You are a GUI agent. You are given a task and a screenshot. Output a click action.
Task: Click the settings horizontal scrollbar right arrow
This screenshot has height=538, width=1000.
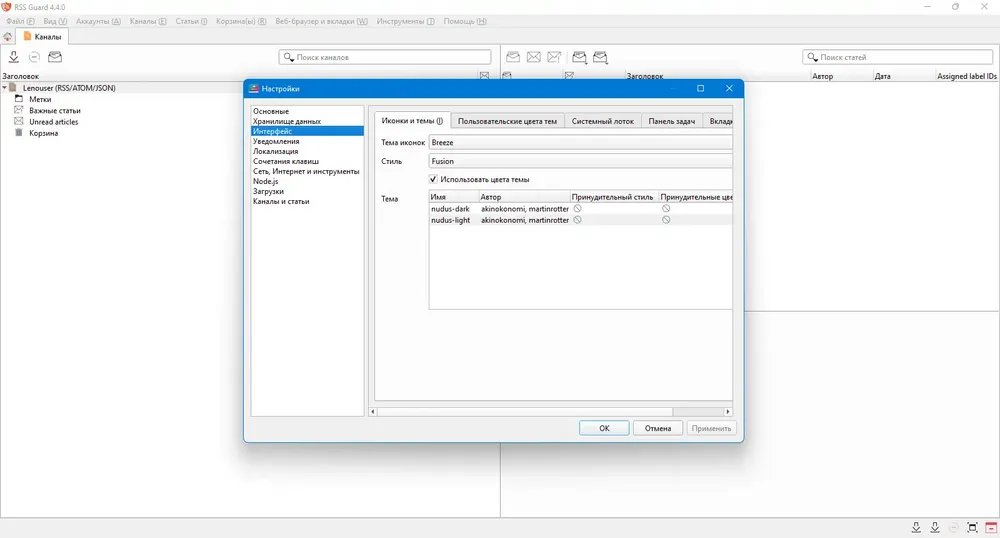728,411
